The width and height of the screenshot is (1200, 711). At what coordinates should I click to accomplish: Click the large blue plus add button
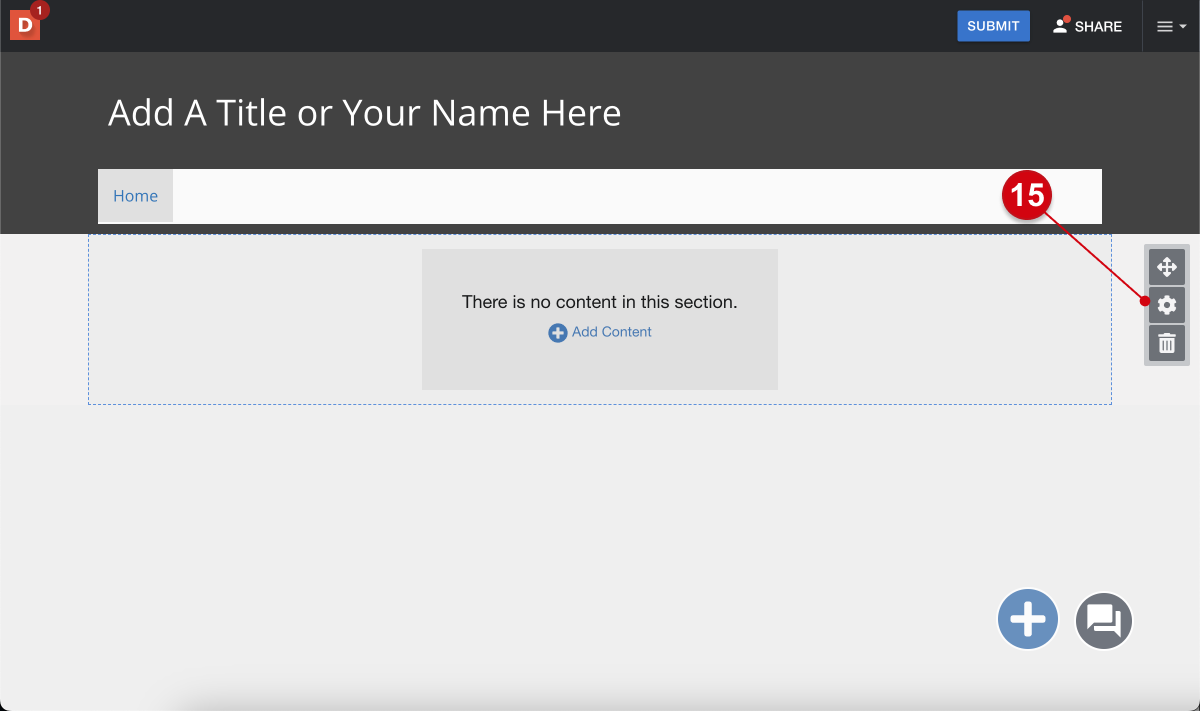click(1028, 620)
